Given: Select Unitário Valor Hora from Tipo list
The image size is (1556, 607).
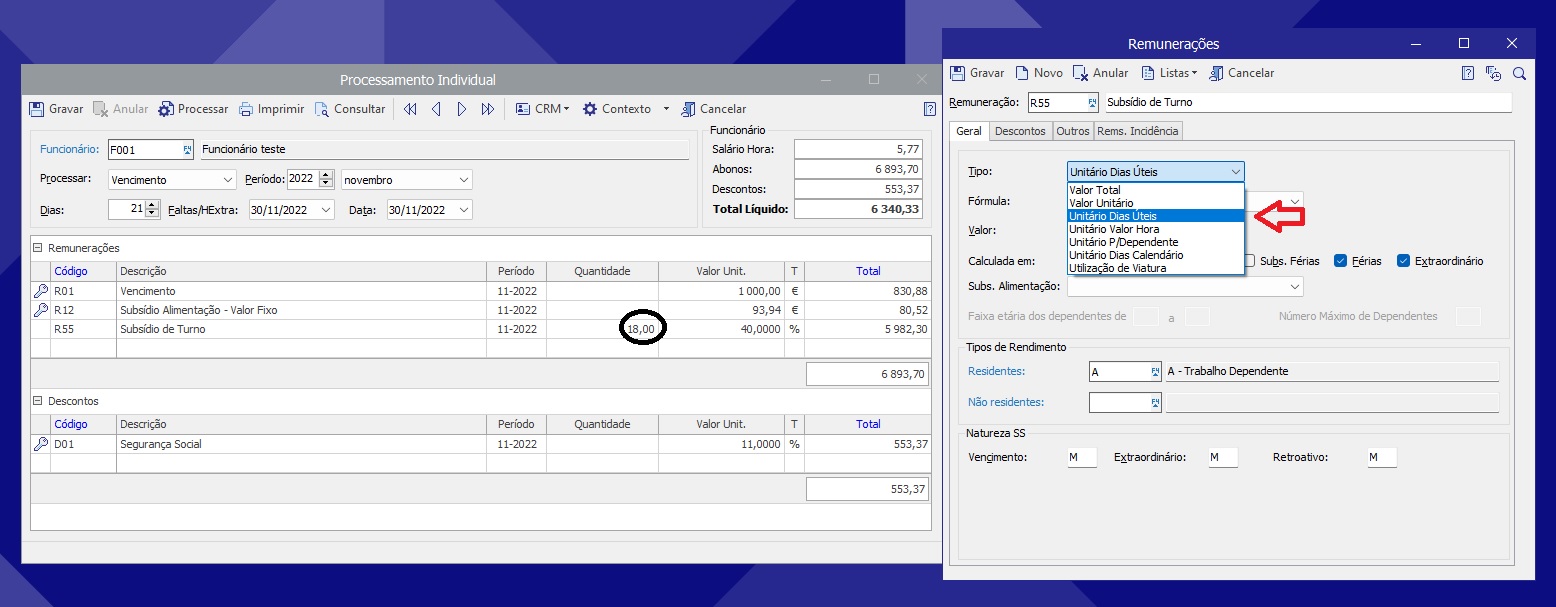Looking at the screenshot, I should tap(1108, 229).
